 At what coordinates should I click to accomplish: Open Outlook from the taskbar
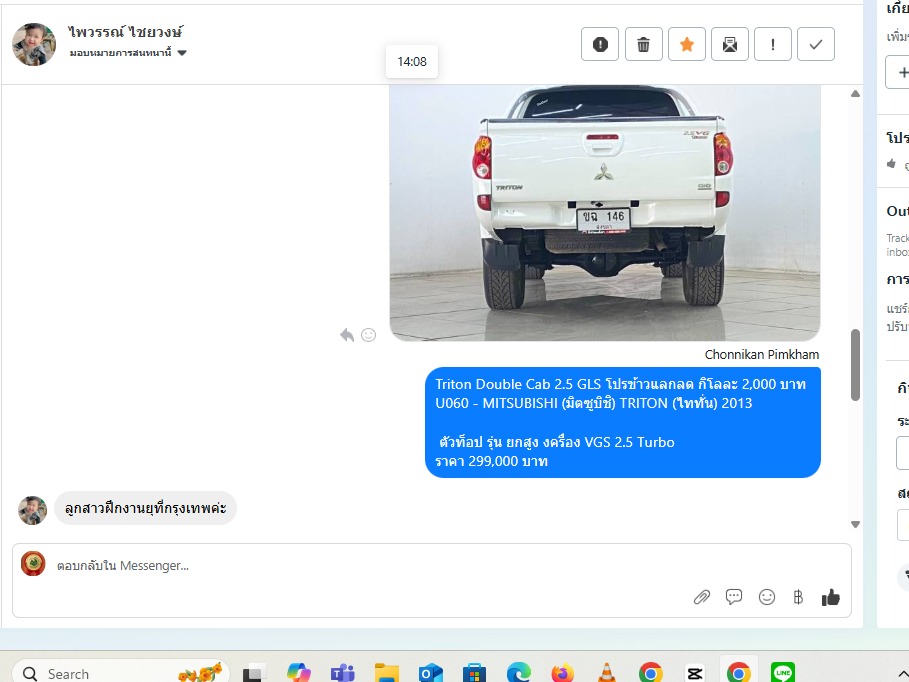(x=431, y=673)
